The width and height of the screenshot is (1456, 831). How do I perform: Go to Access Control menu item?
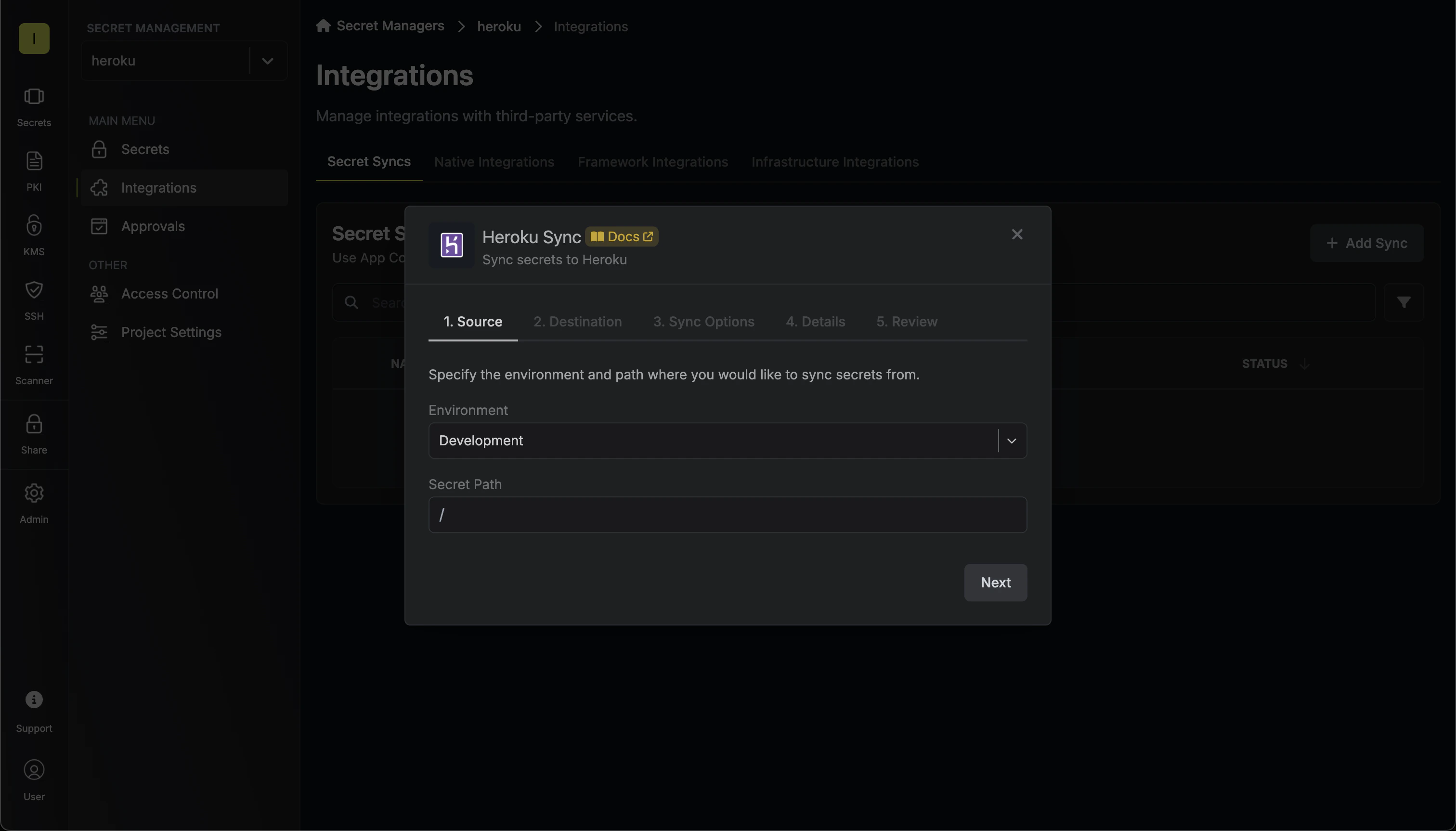[184, 293]
